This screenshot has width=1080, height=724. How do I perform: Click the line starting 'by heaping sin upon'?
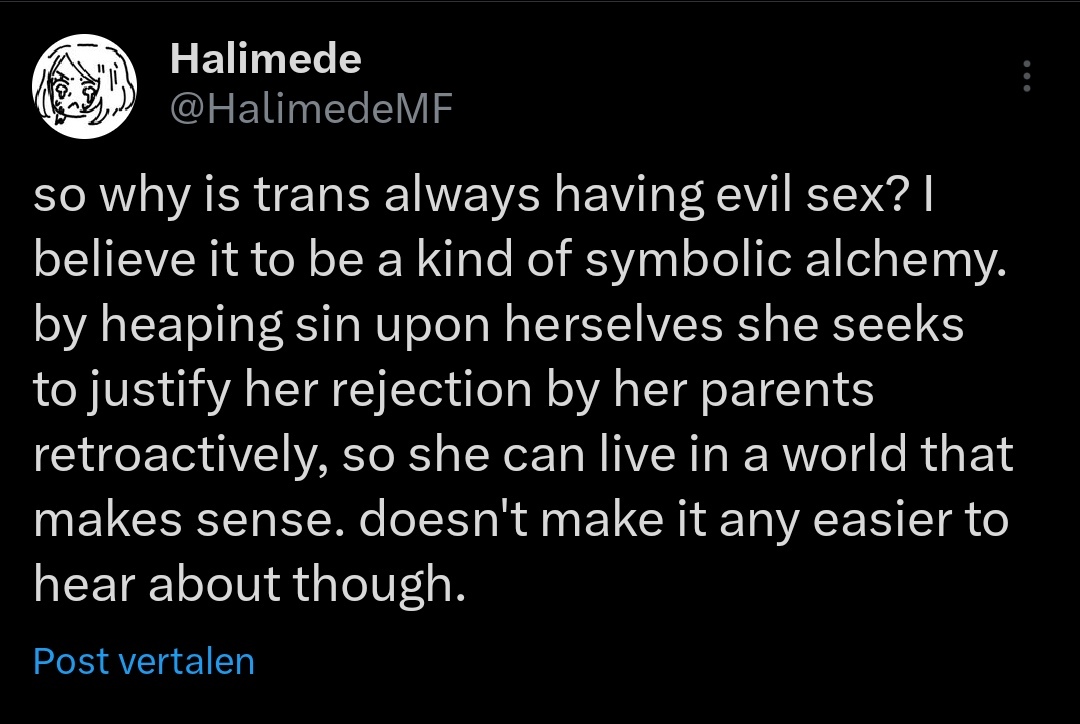499,326
